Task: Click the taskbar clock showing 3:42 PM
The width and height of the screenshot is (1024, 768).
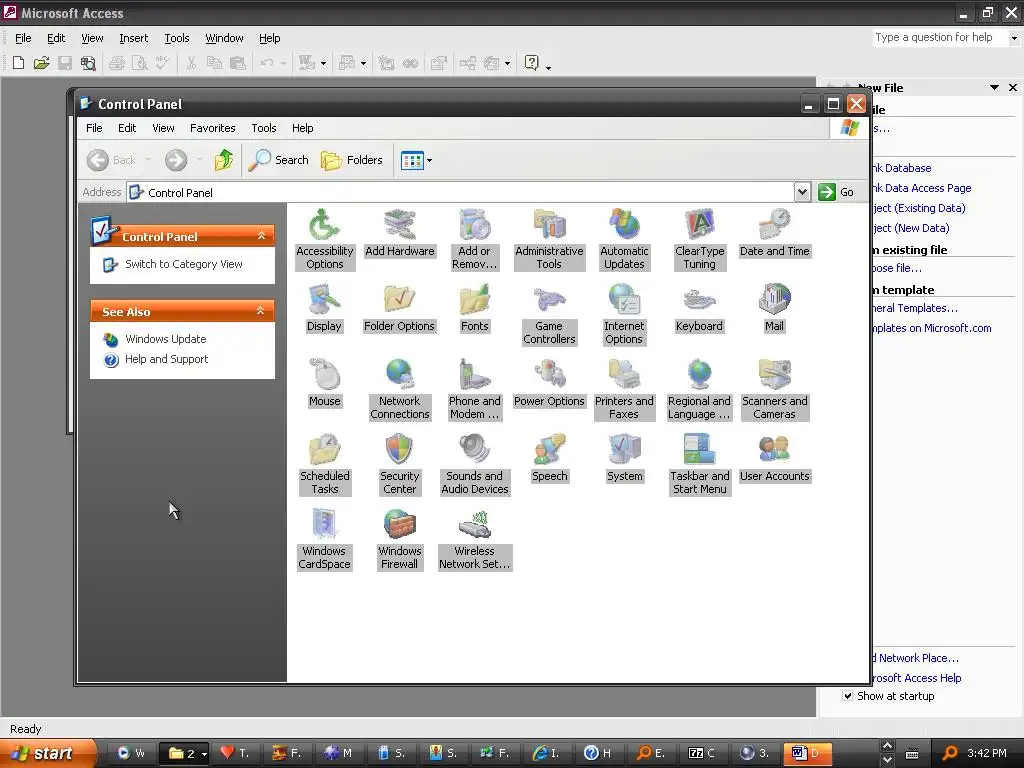Action: 987,753
